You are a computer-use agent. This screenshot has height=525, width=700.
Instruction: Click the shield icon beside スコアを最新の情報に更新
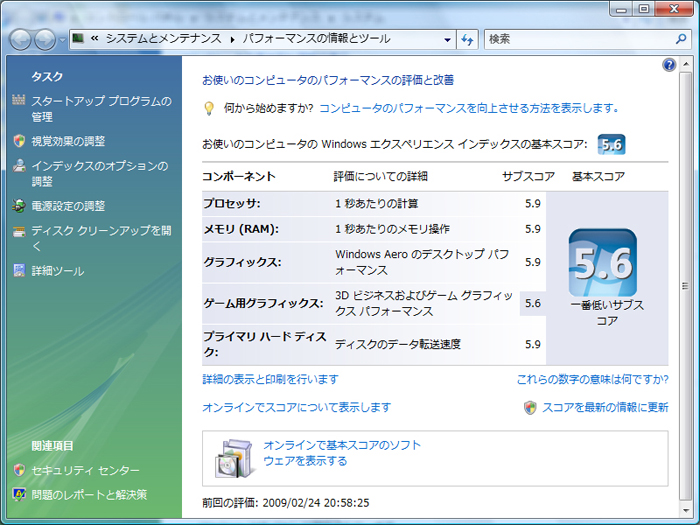530,408
